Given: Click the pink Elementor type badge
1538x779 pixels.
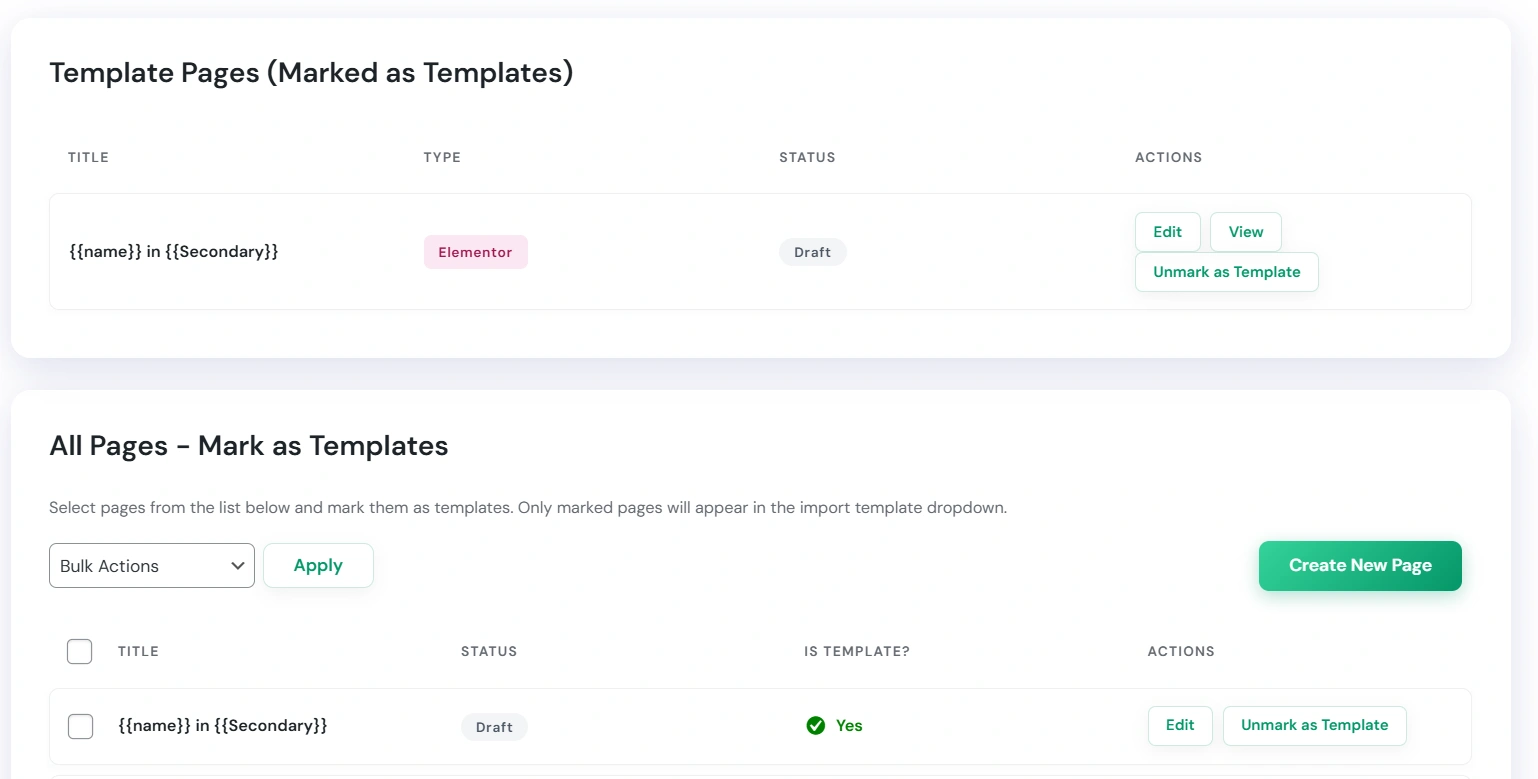Looking at the screenshot, I should point(475,252).
